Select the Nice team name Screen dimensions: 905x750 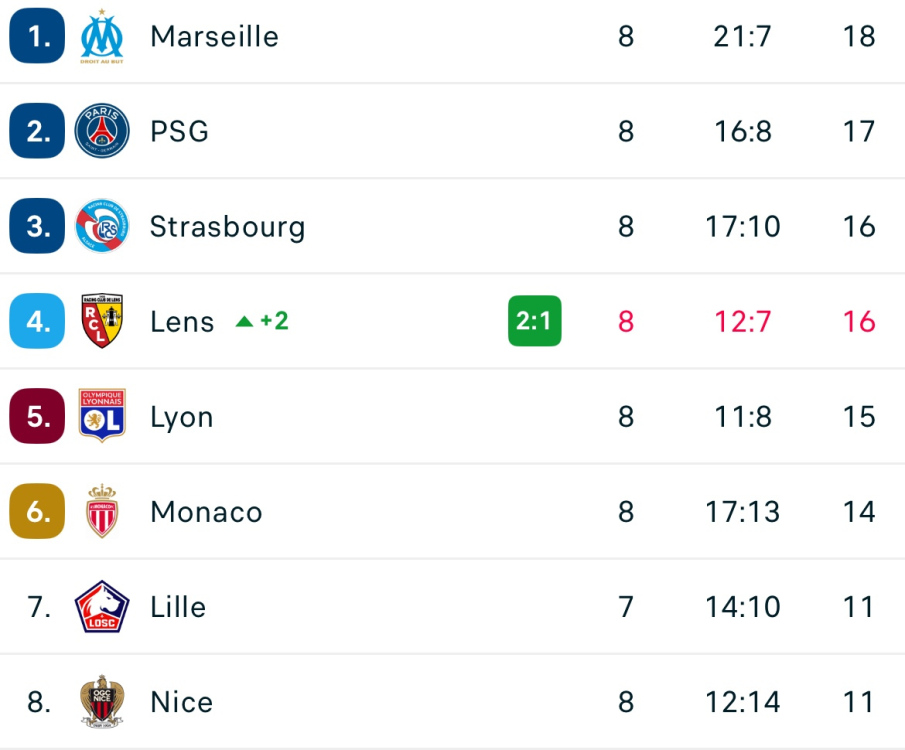pos(181,702)
